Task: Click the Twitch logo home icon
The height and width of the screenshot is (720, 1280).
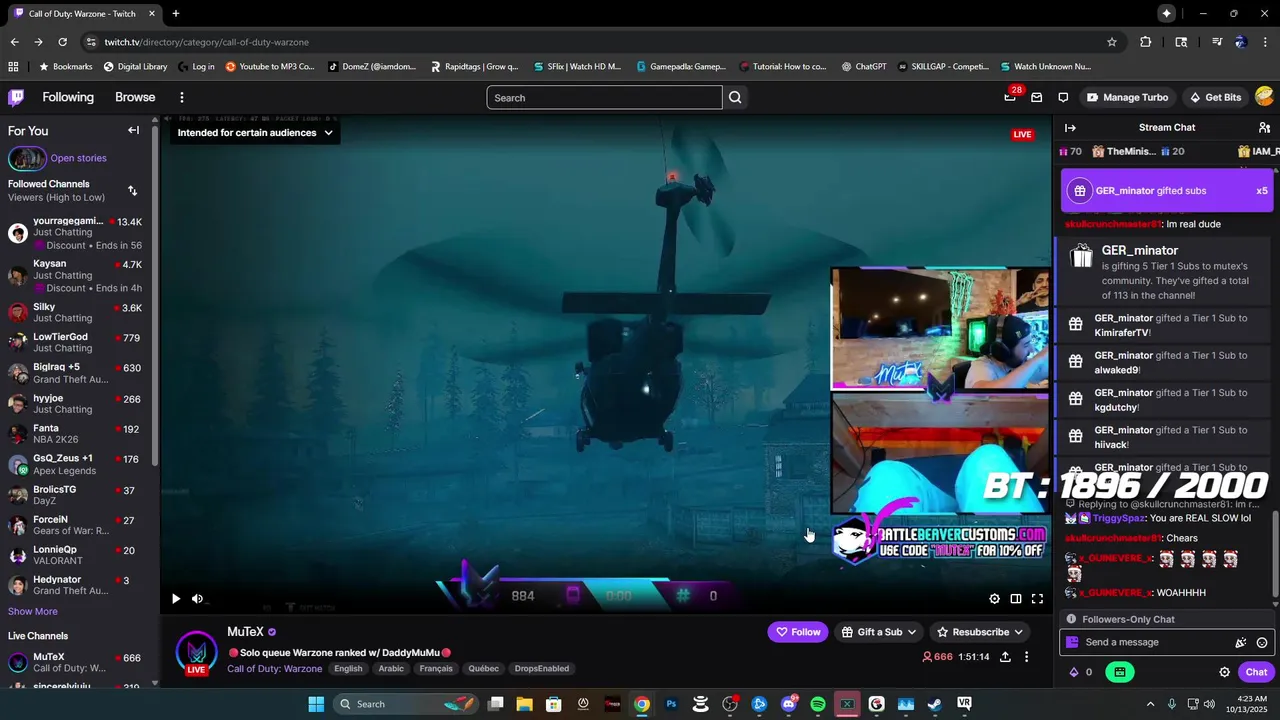Action: point(16,97)
